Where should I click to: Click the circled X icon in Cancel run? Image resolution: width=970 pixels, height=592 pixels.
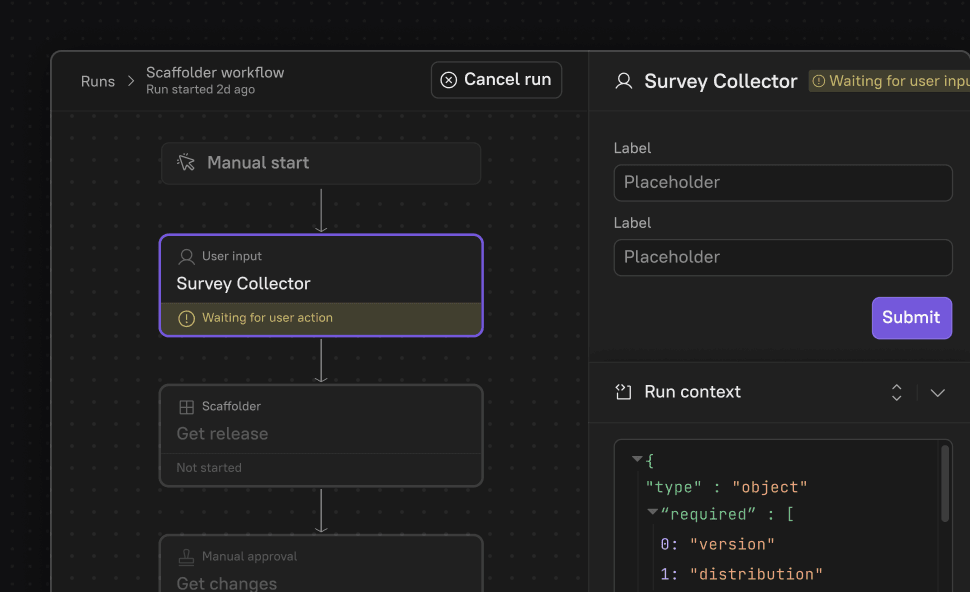point(448,80)
